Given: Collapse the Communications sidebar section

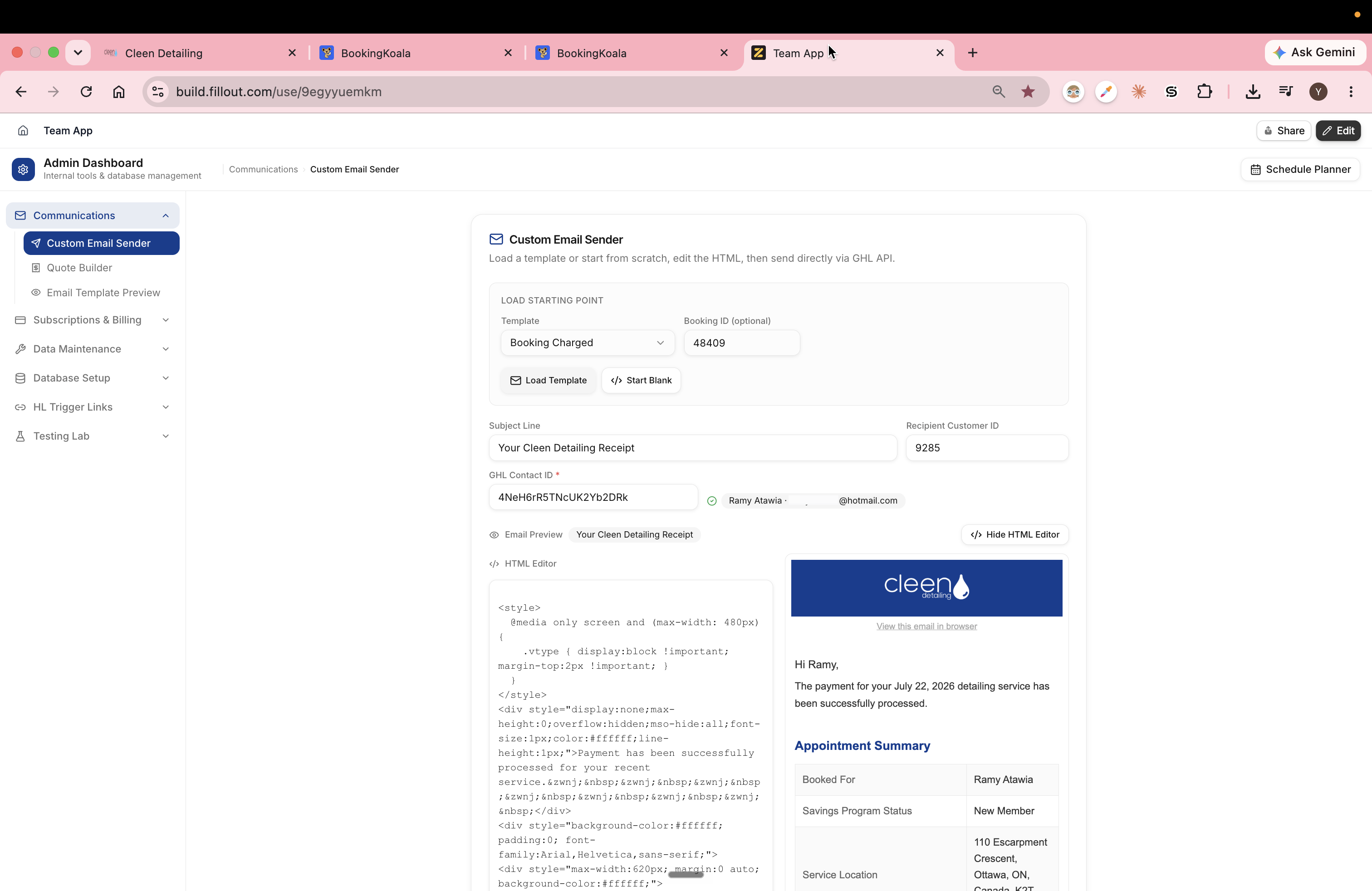Looking at the screenshot, I should pyautogui.click(x=92, y=215).
